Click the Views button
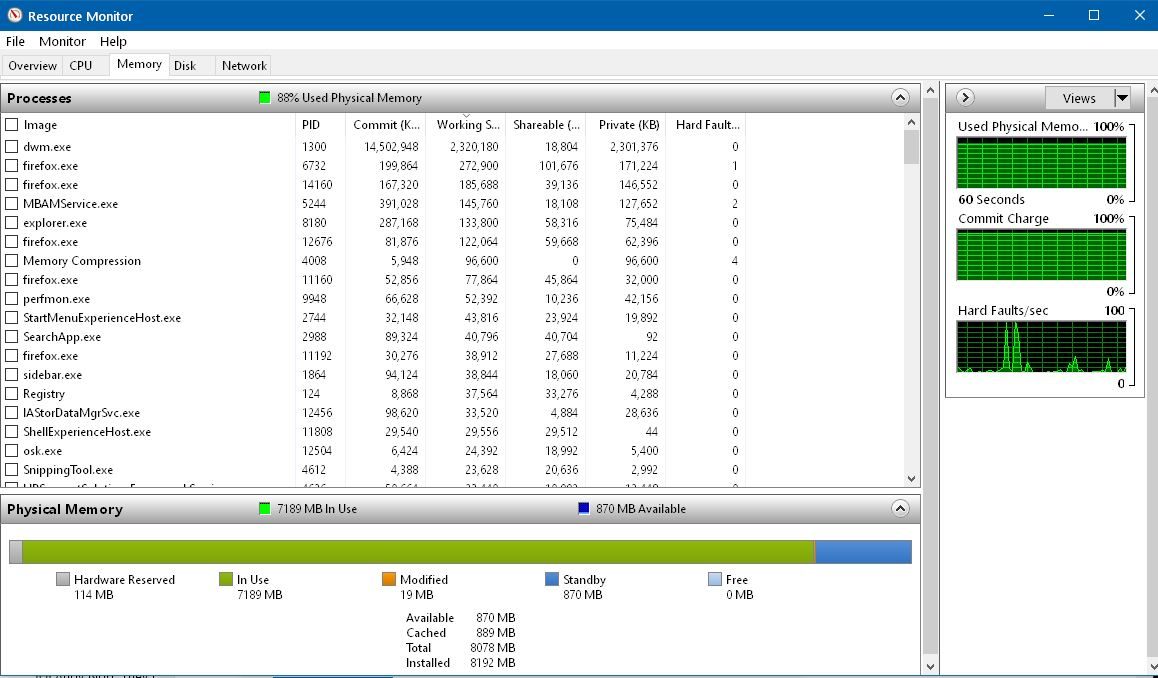The width and height of the screenshot is (1158, 678). (x=1079, y=97)
